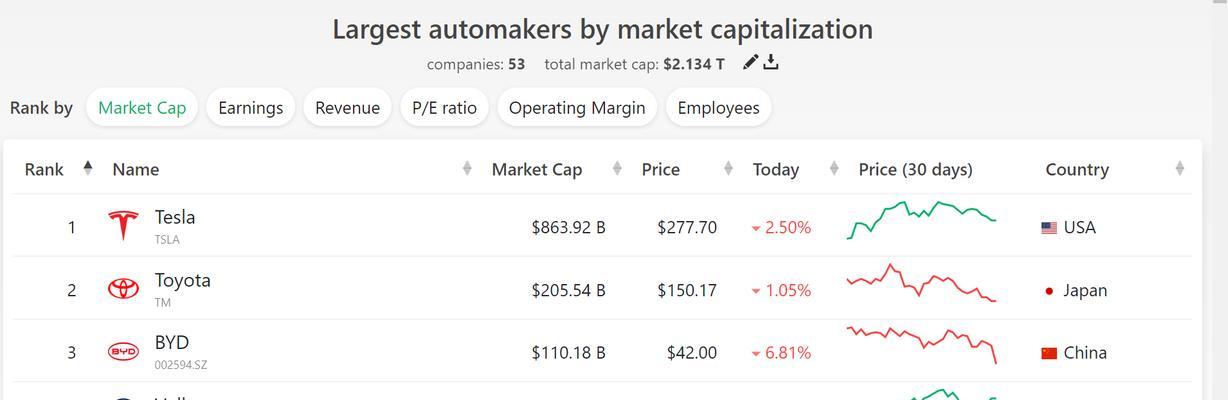The width and height of the screenshot is (1228, 400).
Task: Sort table by Rank column arrows
Action: (88, 169)
